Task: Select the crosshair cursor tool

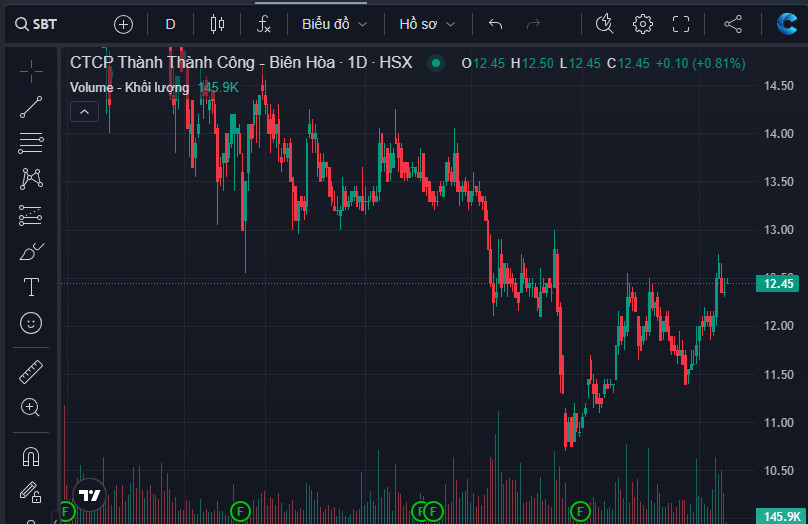Action: pos(31,69)
